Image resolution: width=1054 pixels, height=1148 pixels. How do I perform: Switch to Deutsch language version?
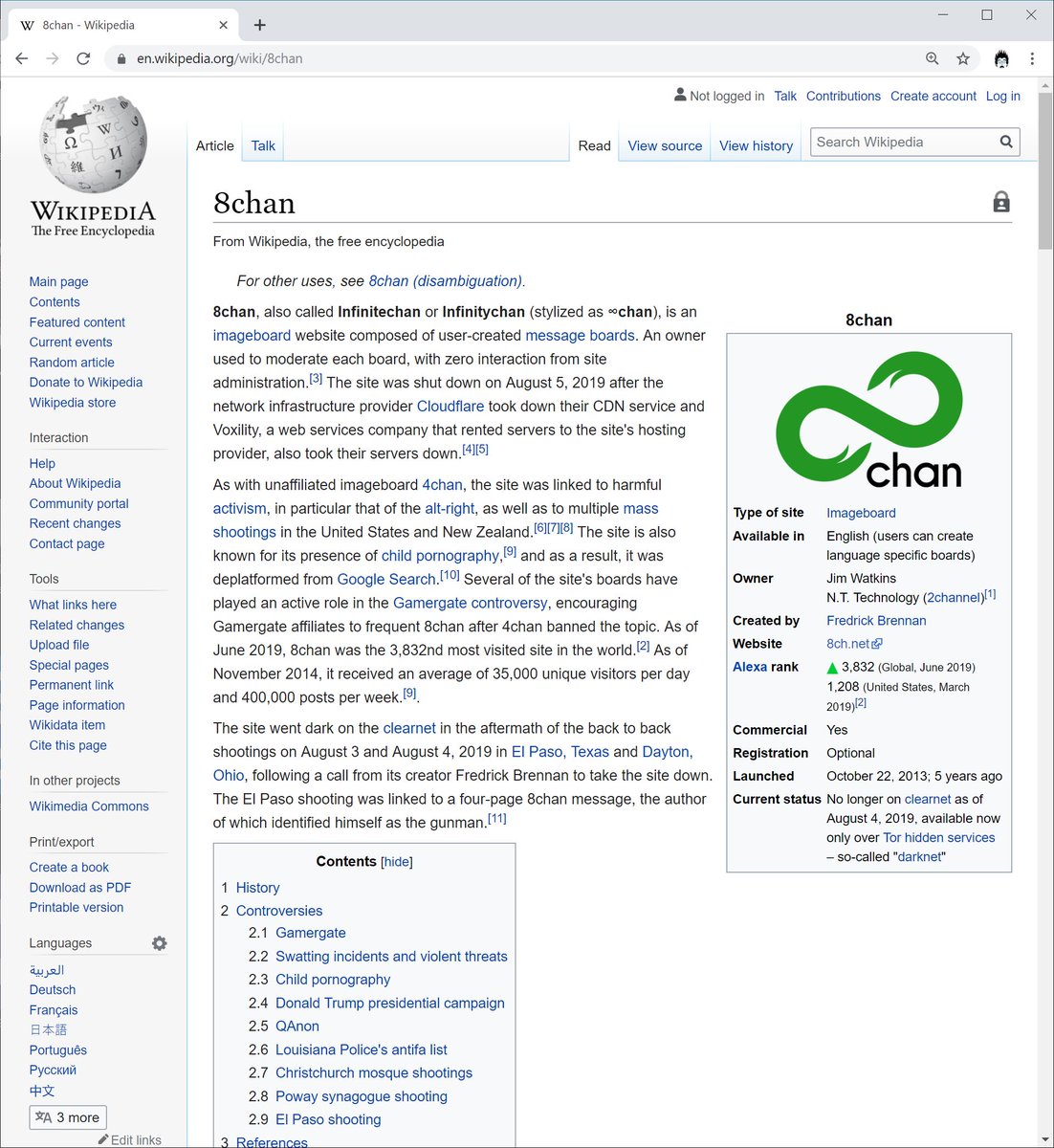point(53,989)
